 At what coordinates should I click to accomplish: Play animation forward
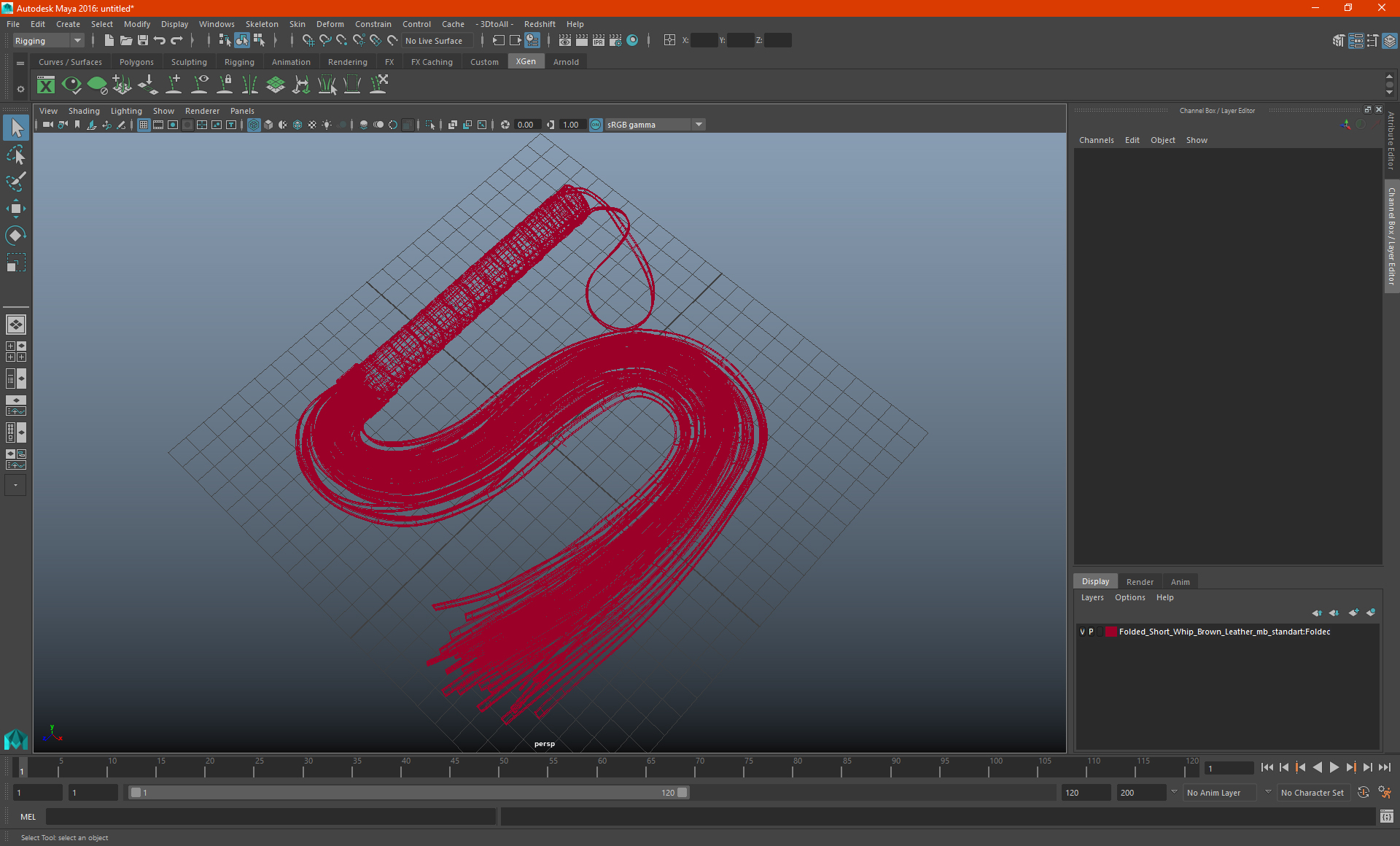point(1334,767)
